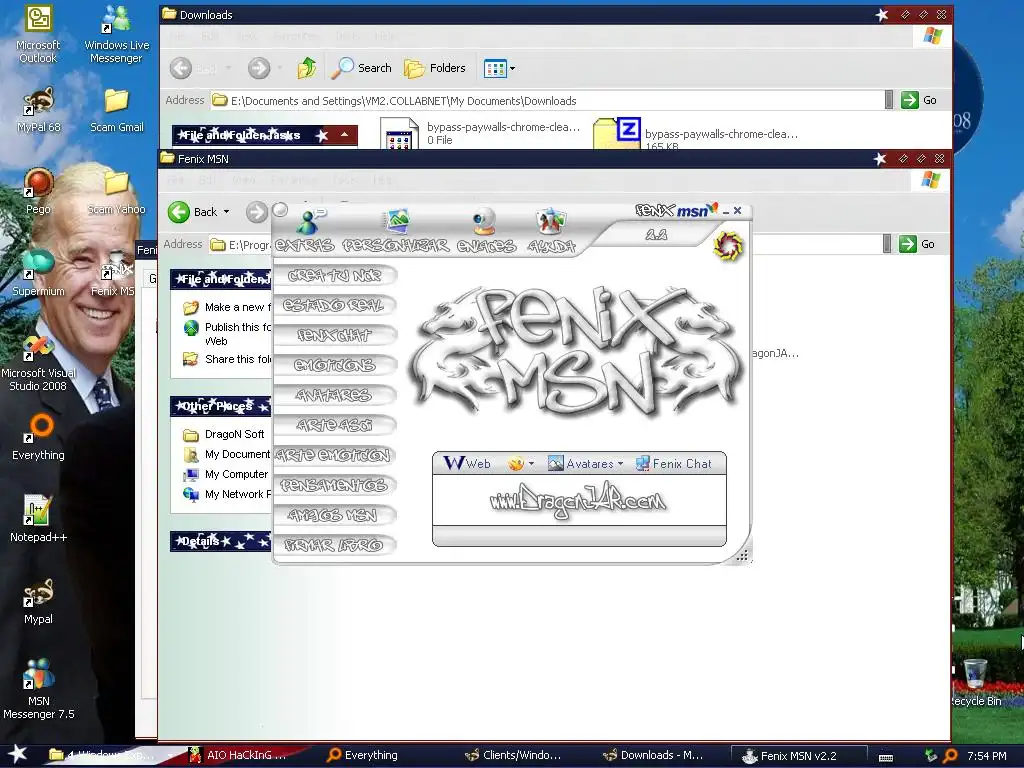Select bypass-paywalls-chrome 0 File item
This screenshot has width=1024, height=768.
coord(481,133)
